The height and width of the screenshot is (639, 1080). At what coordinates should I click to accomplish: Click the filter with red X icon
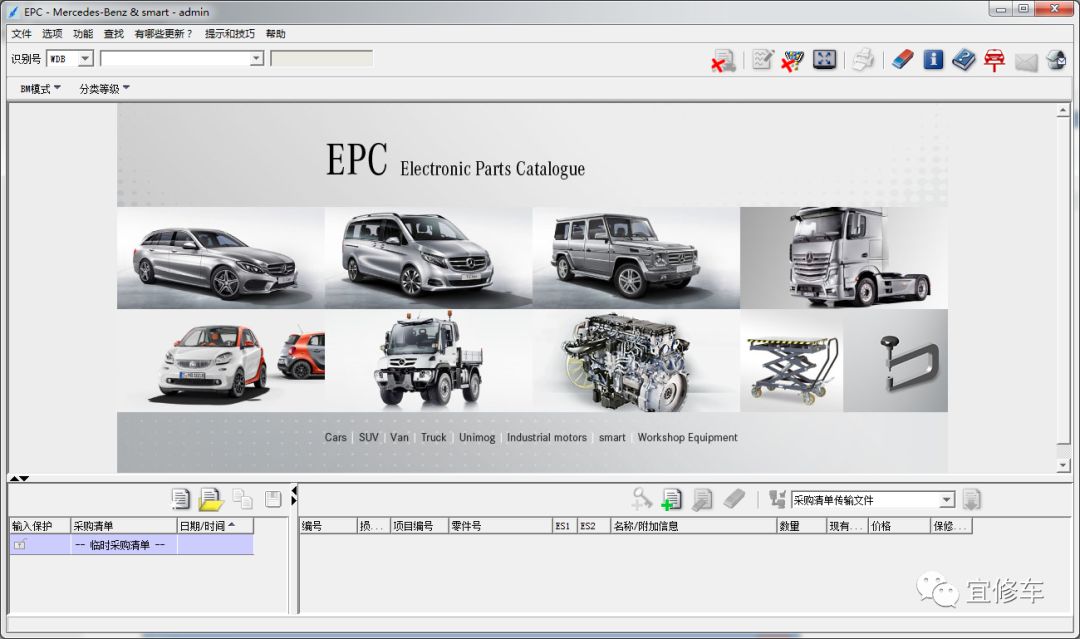[792, 60]
